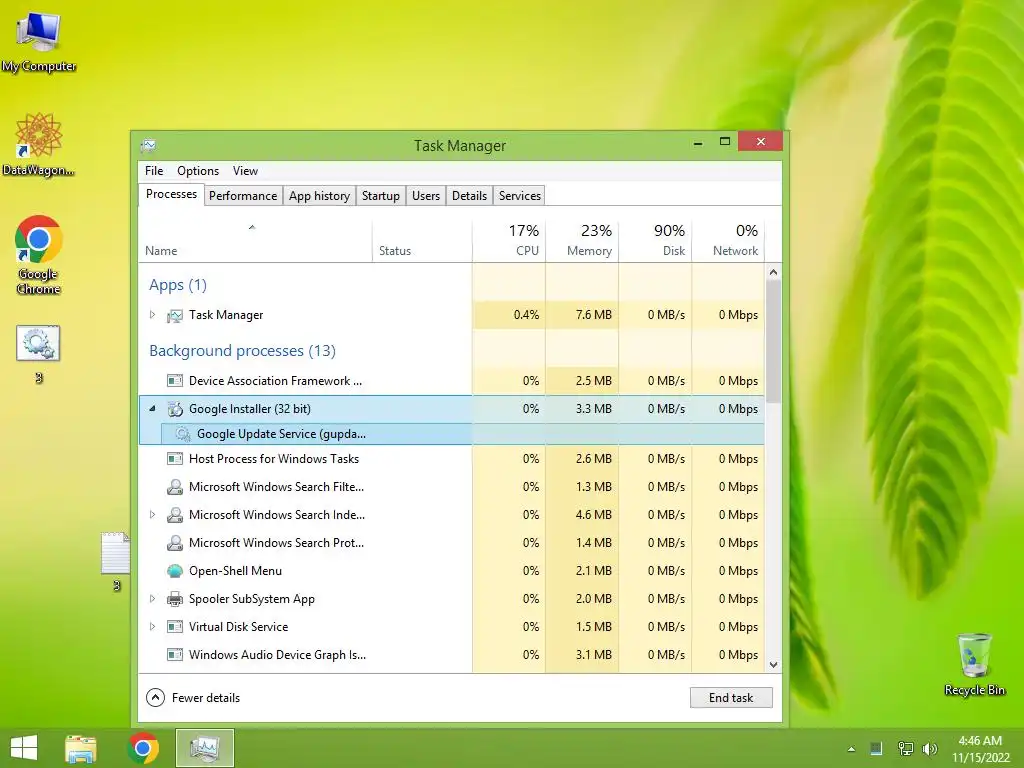Click the Google Update Service gear icon

tap(183, 434)
